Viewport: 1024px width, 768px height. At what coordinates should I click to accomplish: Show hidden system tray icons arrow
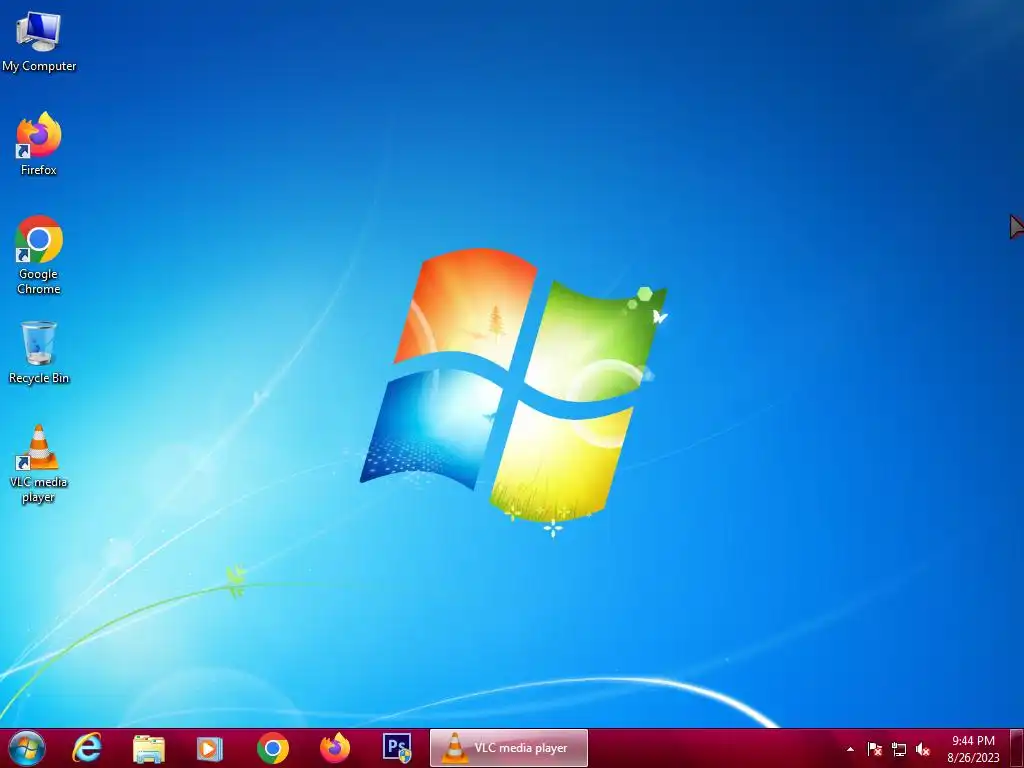coord(850,749)
